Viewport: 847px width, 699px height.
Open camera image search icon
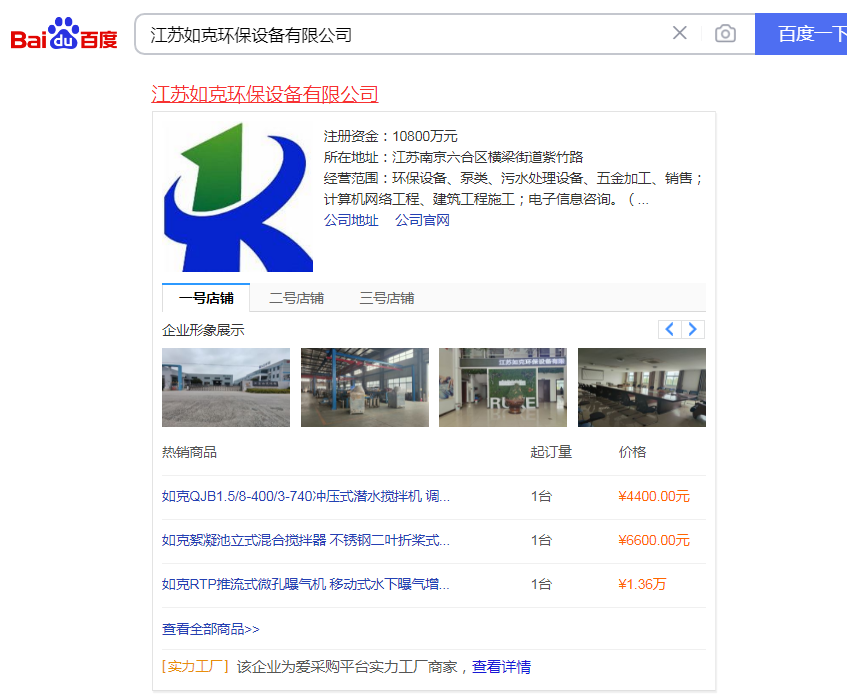725,33
